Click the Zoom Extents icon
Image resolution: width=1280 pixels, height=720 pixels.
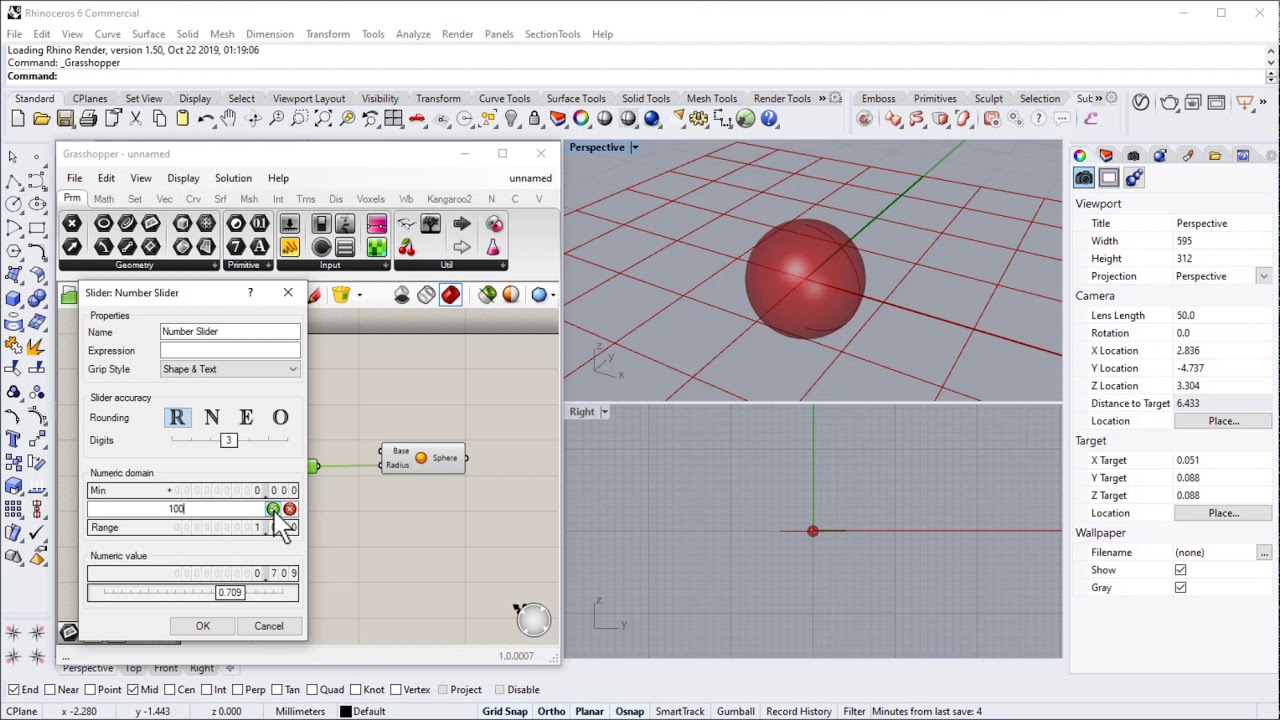[323, 119]
